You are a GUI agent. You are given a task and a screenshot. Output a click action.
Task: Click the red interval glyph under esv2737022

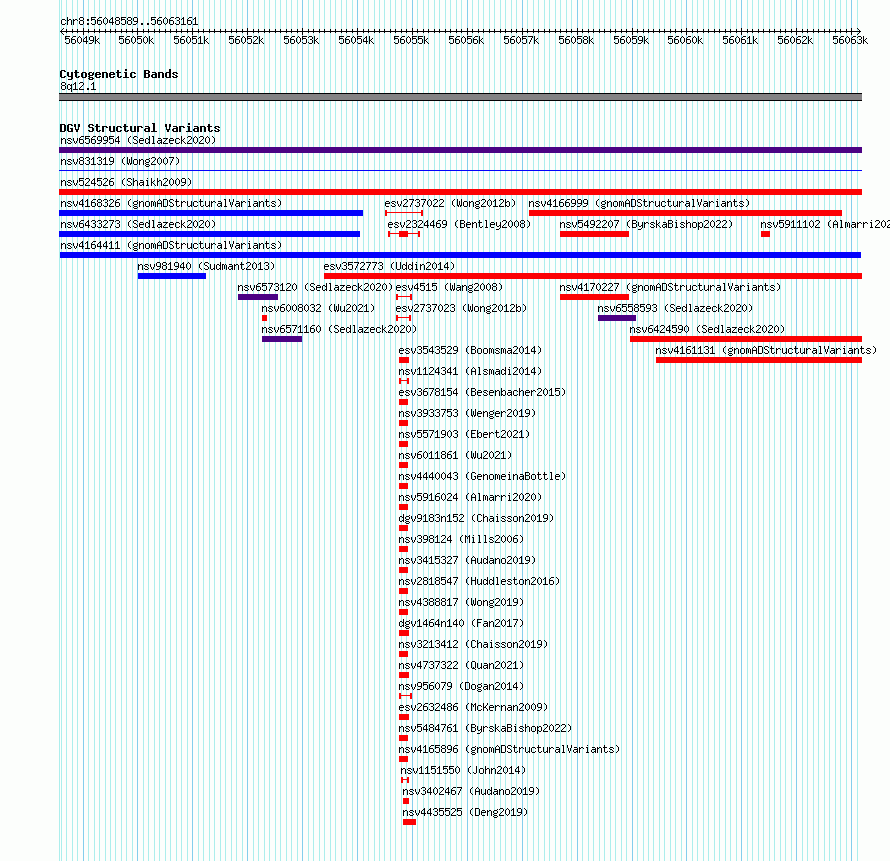tap(404, 213)
